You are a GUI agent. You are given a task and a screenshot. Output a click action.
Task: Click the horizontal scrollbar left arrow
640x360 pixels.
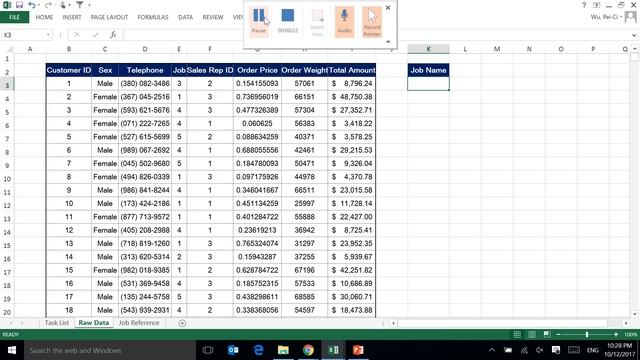point(393,323)
